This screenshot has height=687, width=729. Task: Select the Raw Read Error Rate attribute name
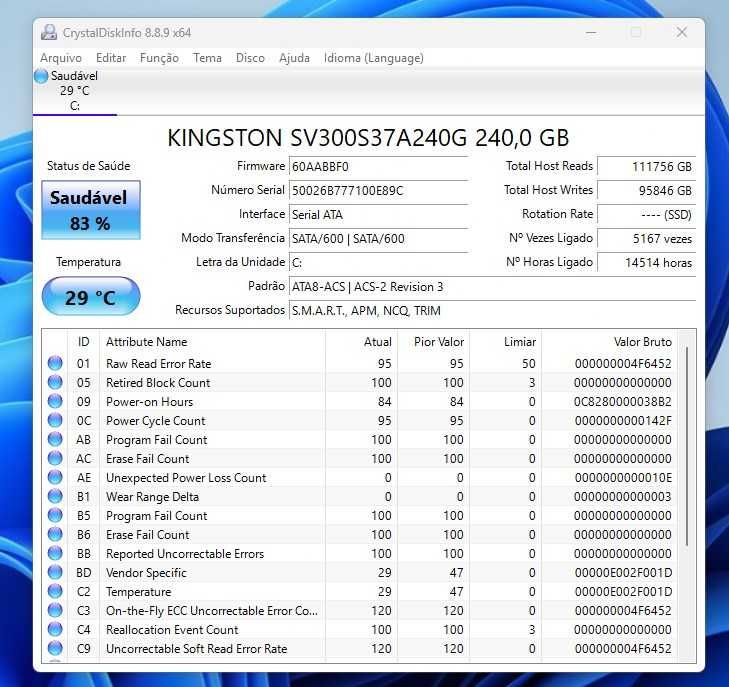(x=159, y=363)
